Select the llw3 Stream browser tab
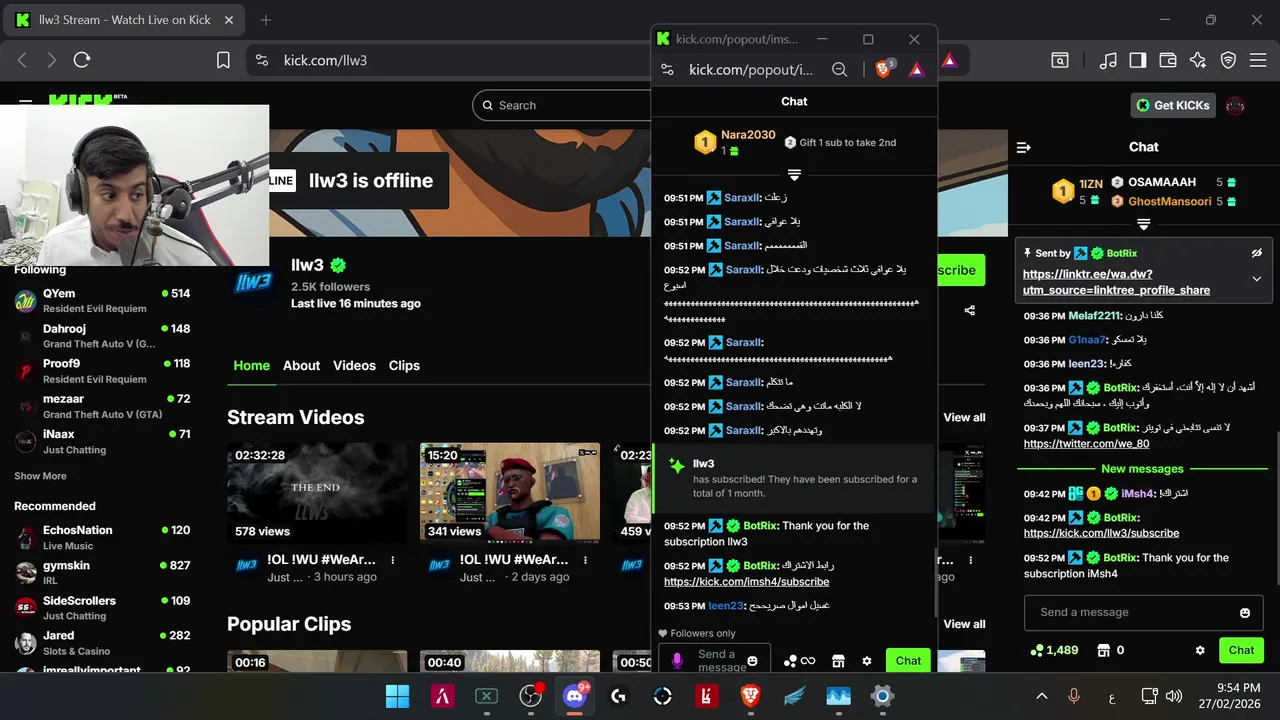The width and height of the screenshot is (1280, 720). (x=126, y=20)
